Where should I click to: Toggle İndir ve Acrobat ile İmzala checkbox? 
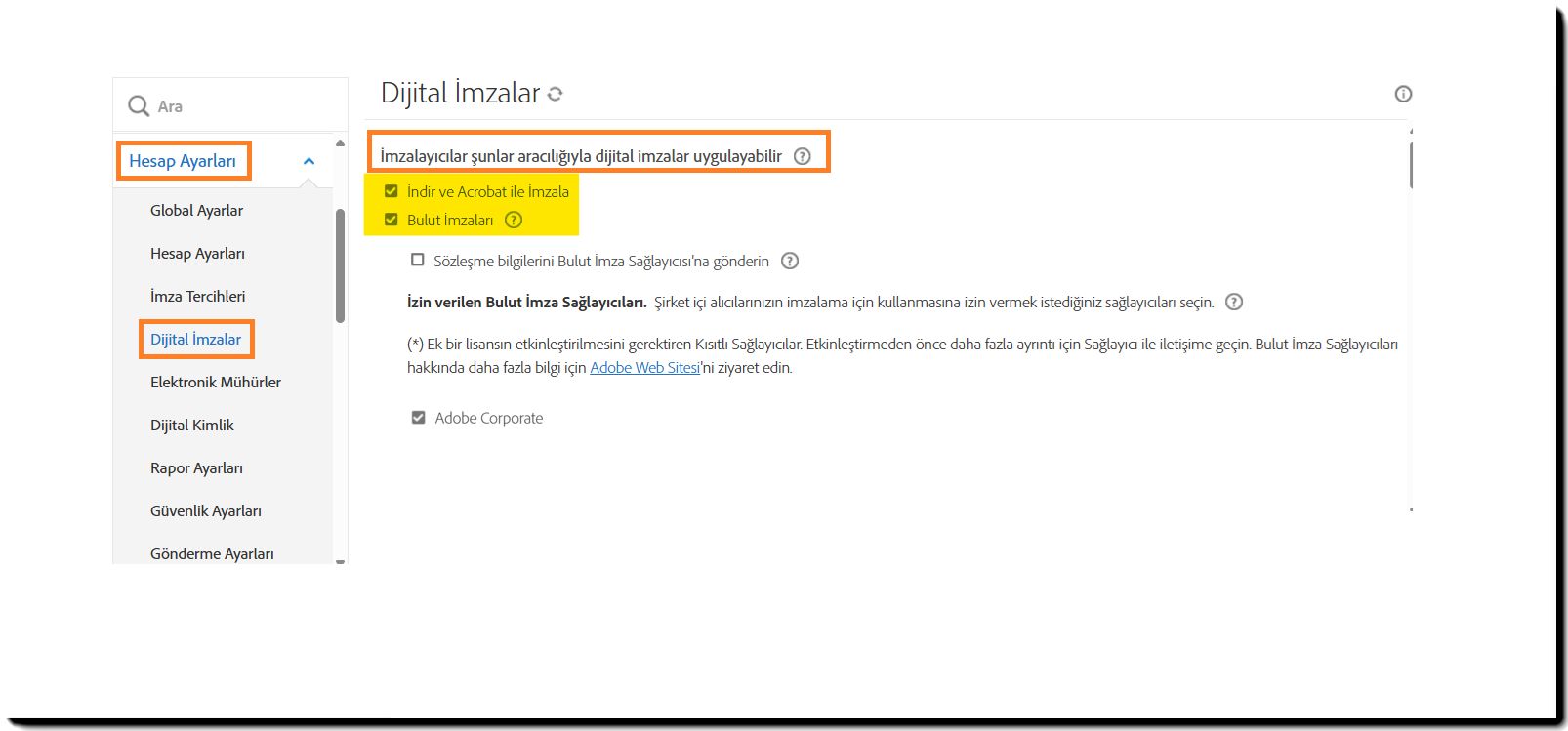[x=392, y=191]
